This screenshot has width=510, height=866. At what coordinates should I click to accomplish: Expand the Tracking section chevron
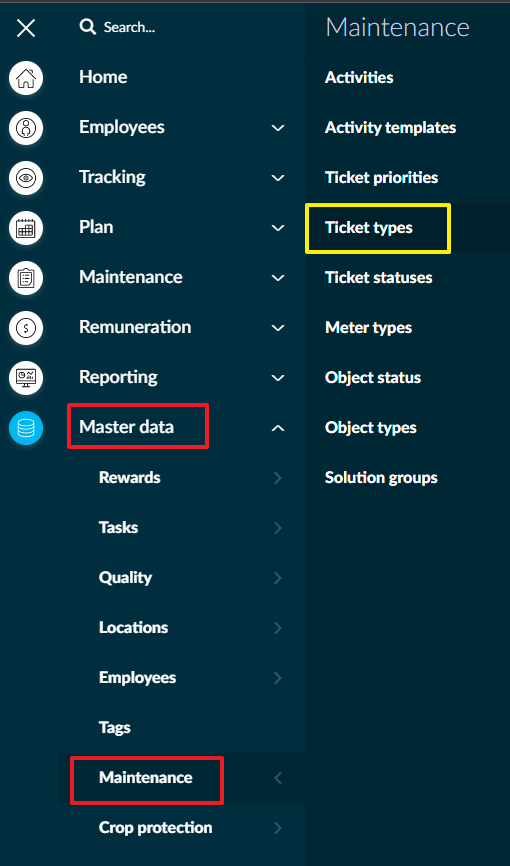[x=278, y=177]
